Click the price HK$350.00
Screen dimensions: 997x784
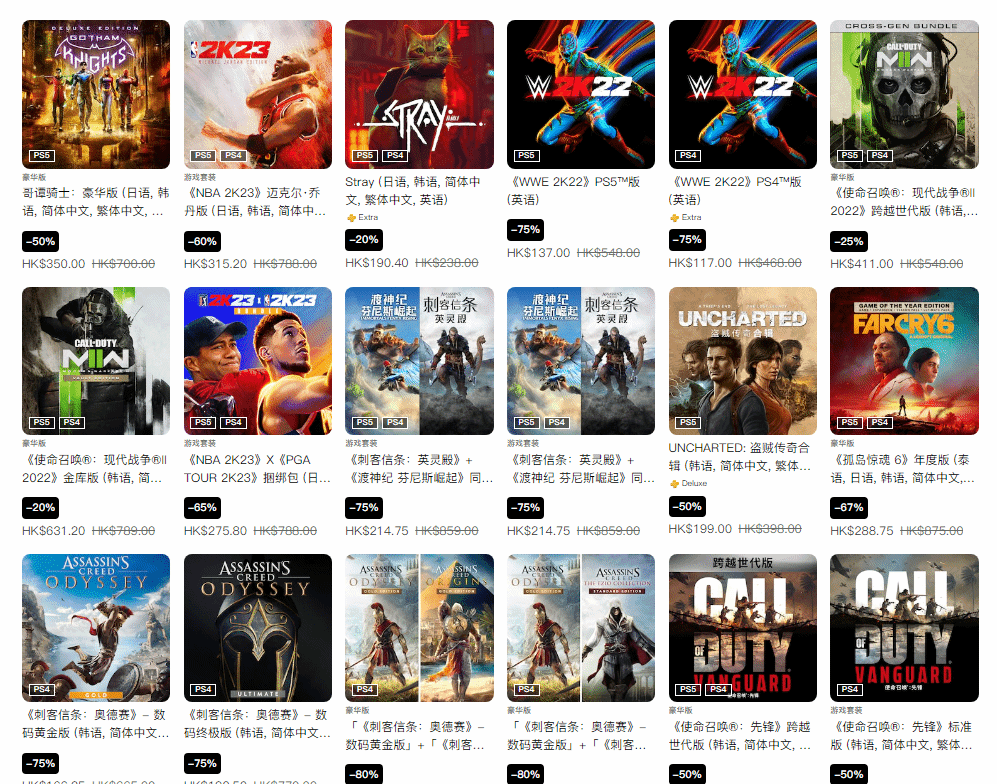(53, 264)
